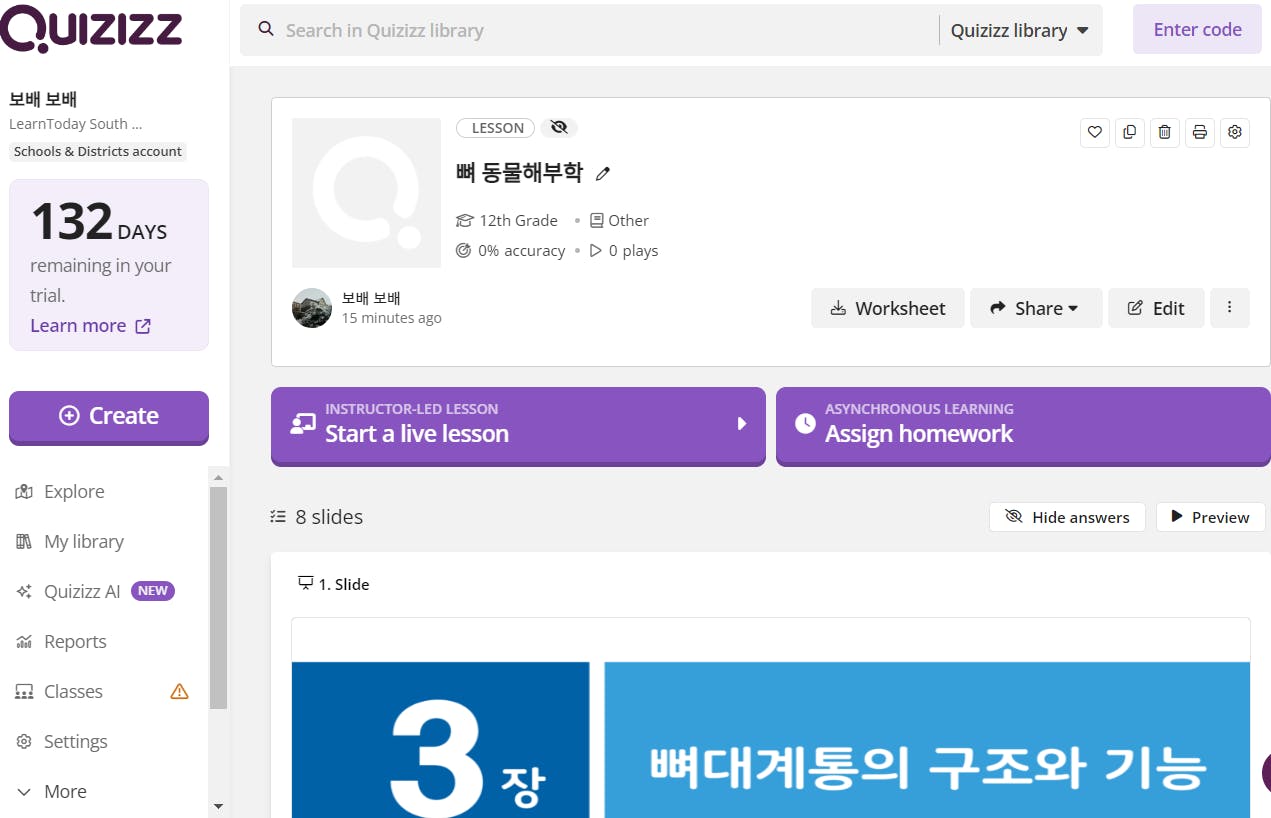Click the plays triangle icon
The width and height of the screenshot is (1271, 818).
596,250
